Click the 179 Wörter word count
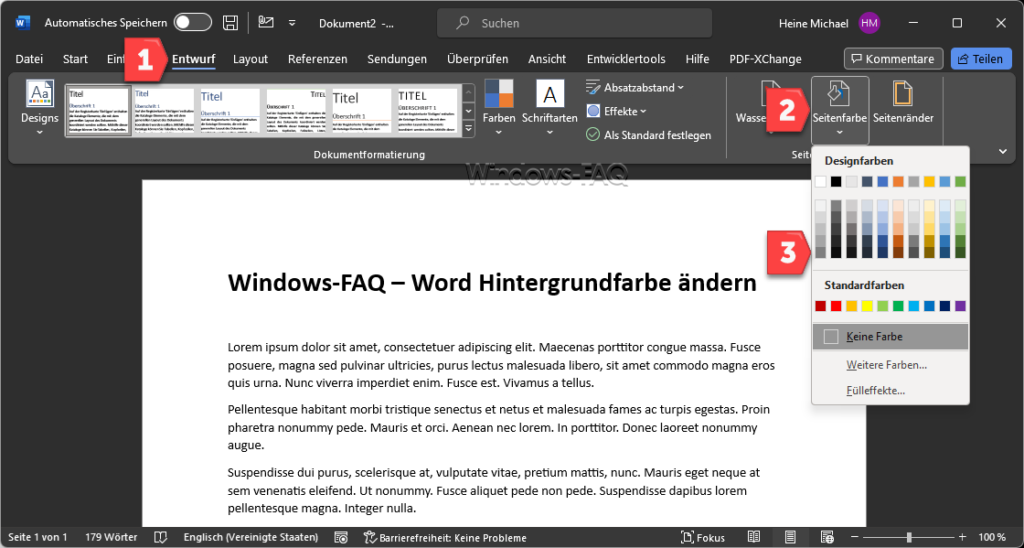Image resolution: width=1024 pixels, height=548 pixels. (x=111, y=538)
